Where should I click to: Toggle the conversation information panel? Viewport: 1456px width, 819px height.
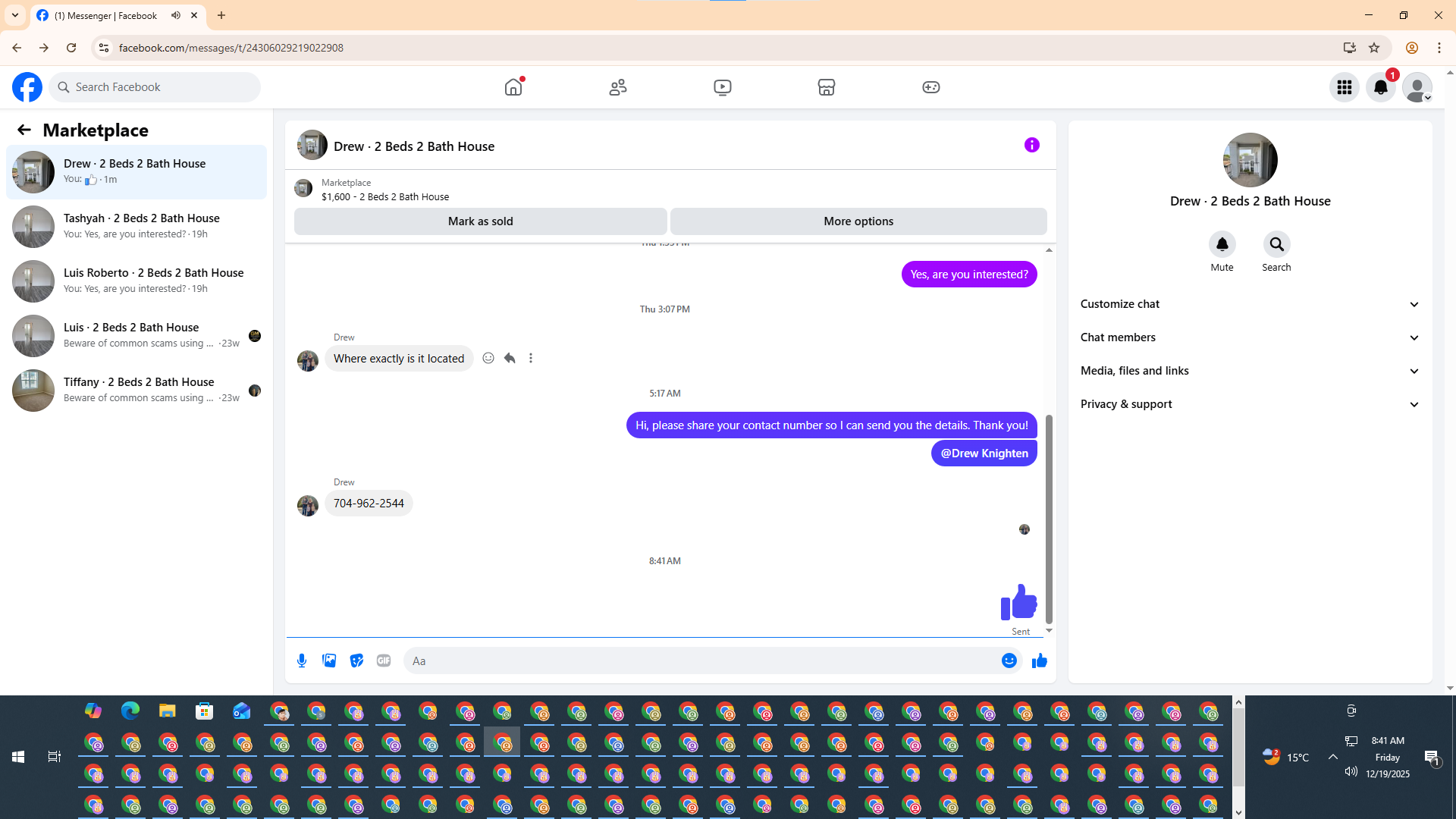point(1031,145)
